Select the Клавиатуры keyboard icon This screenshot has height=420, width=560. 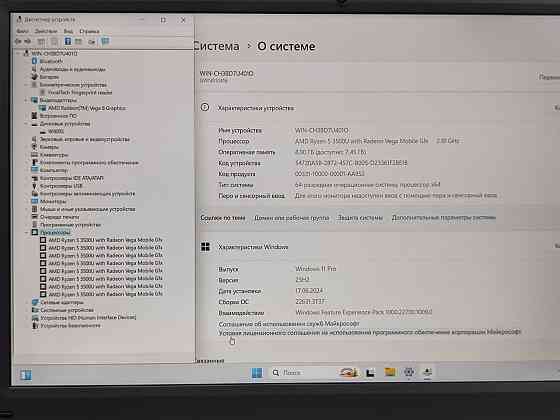point(34,155)
